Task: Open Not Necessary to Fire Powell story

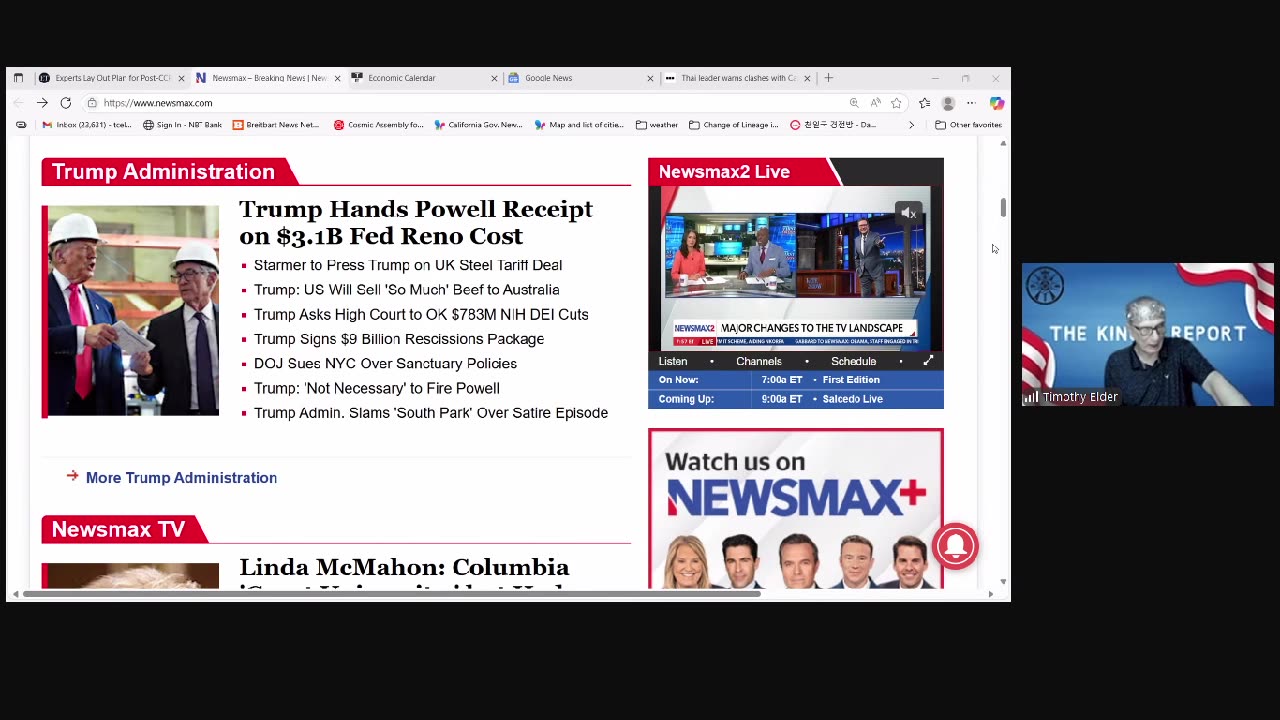Action: [377, 388]
